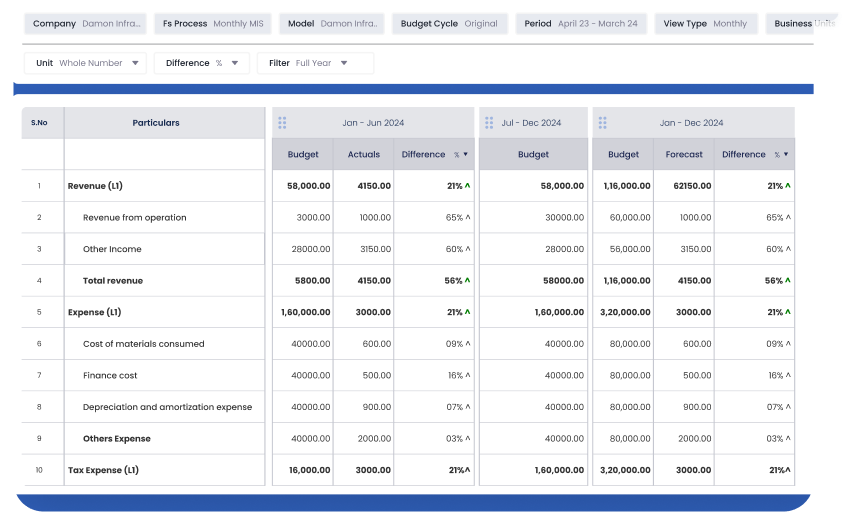Image resolution: width=845 pixels, height=518 pixels.
Task: Click the Actuals column header
Action: tap(364, 154)
